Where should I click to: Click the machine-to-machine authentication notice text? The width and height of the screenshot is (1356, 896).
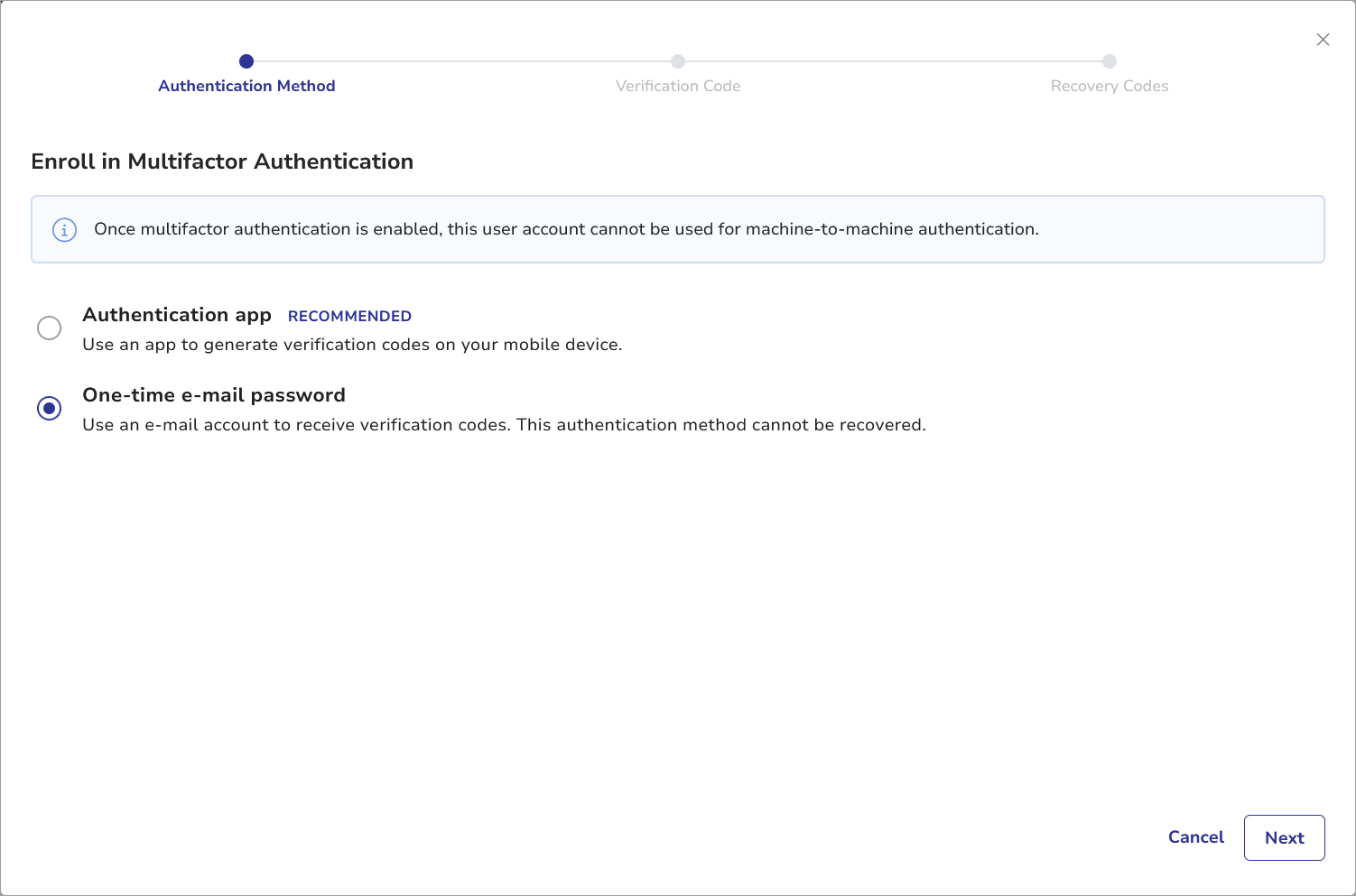click(566, 229)
